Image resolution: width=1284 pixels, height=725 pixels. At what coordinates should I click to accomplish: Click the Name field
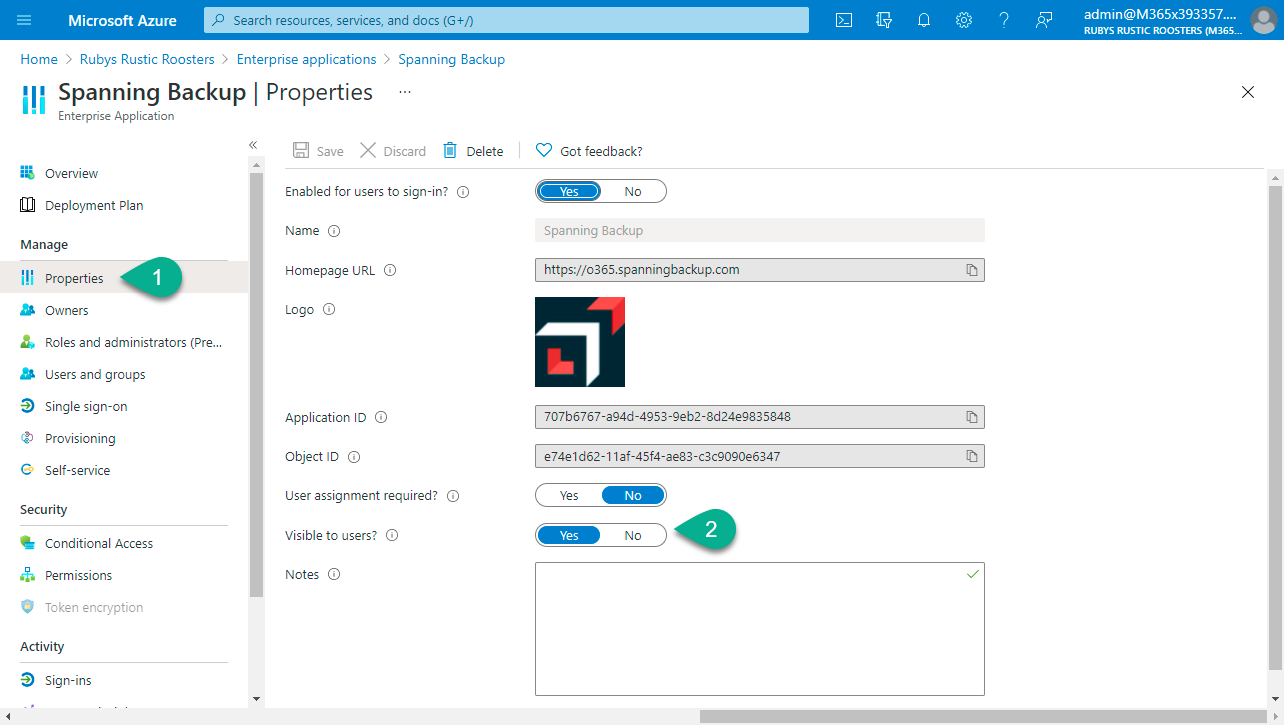coord(760,230)
